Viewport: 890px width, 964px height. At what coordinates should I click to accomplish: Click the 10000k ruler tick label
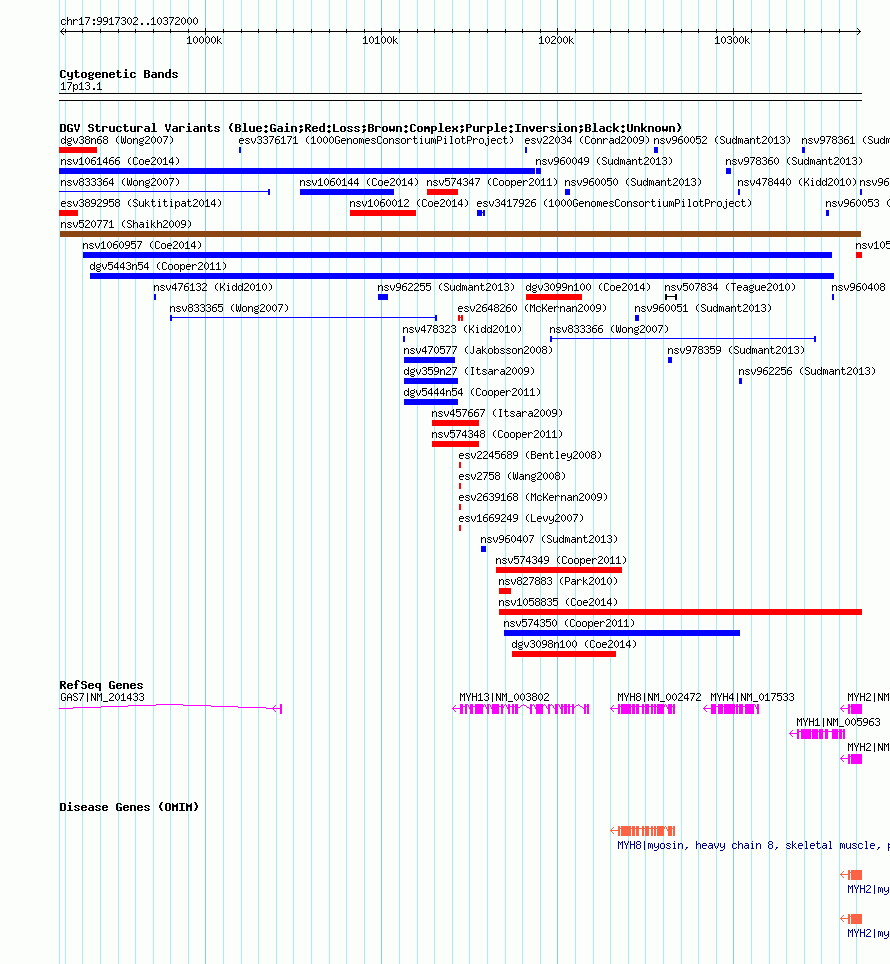tap(204, 40)
